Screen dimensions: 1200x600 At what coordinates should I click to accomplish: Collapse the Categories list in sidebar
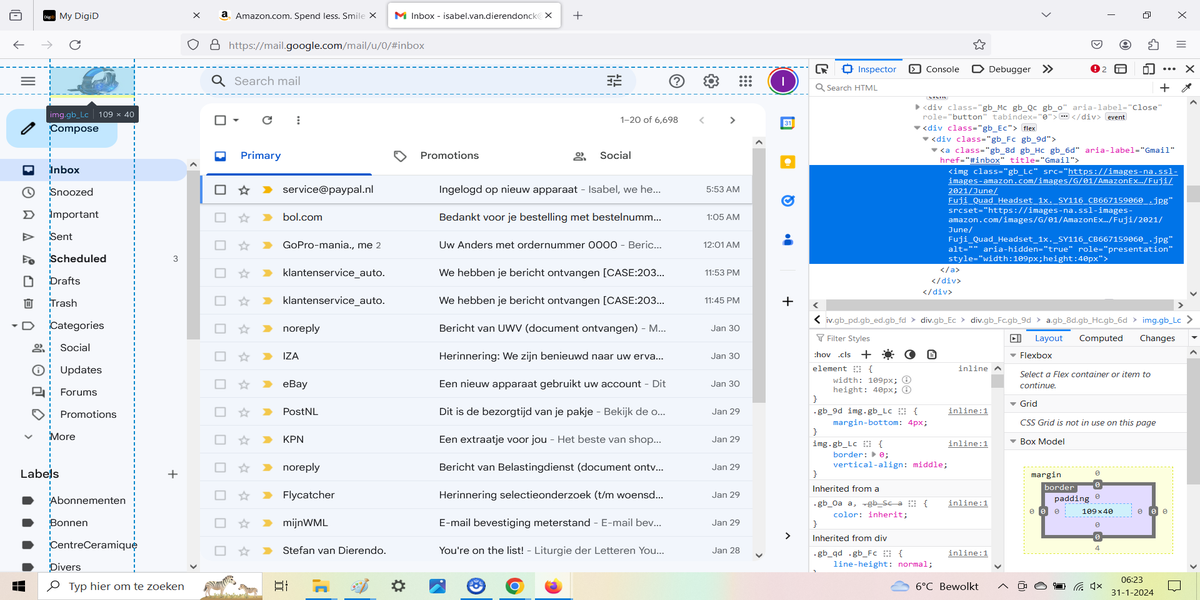(15, 326)
